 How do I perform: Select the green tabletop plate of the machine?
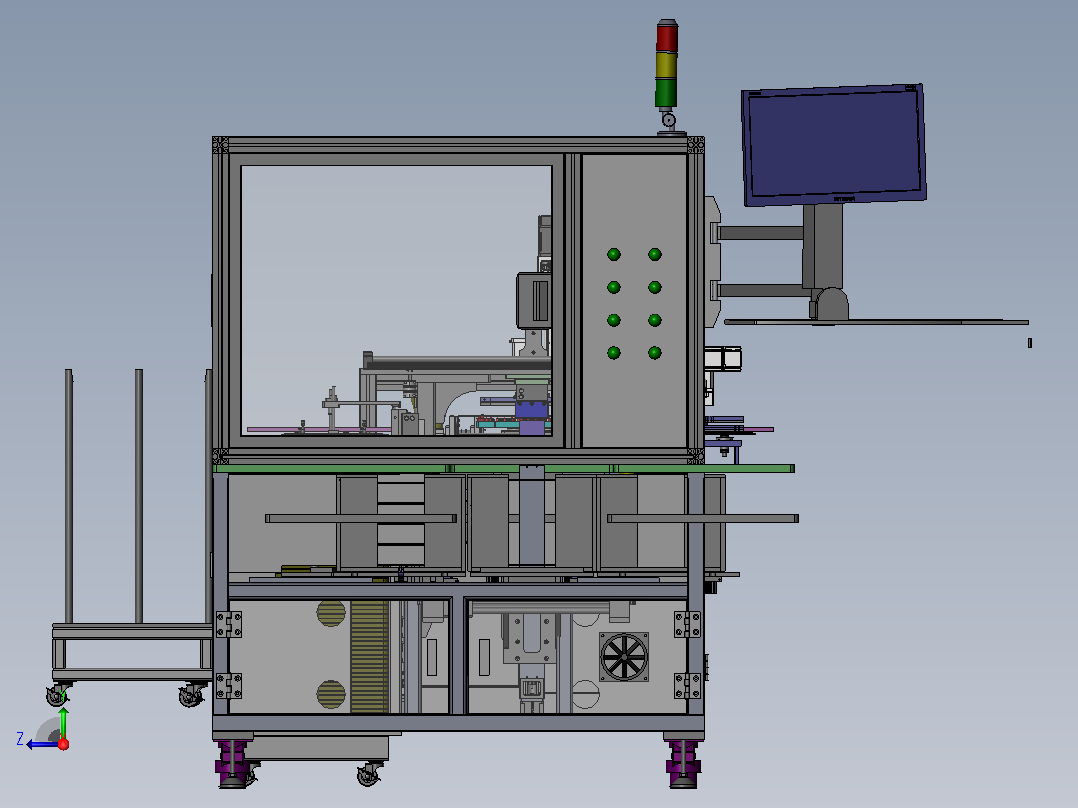point(504,468)
